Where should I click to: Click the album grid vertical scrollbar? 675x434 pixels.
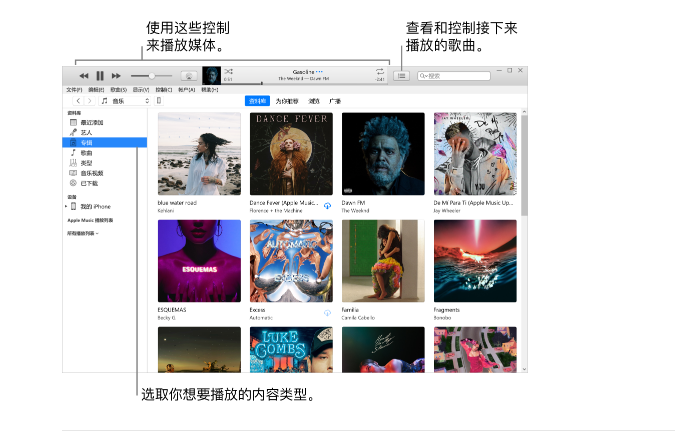coord(524,165)
